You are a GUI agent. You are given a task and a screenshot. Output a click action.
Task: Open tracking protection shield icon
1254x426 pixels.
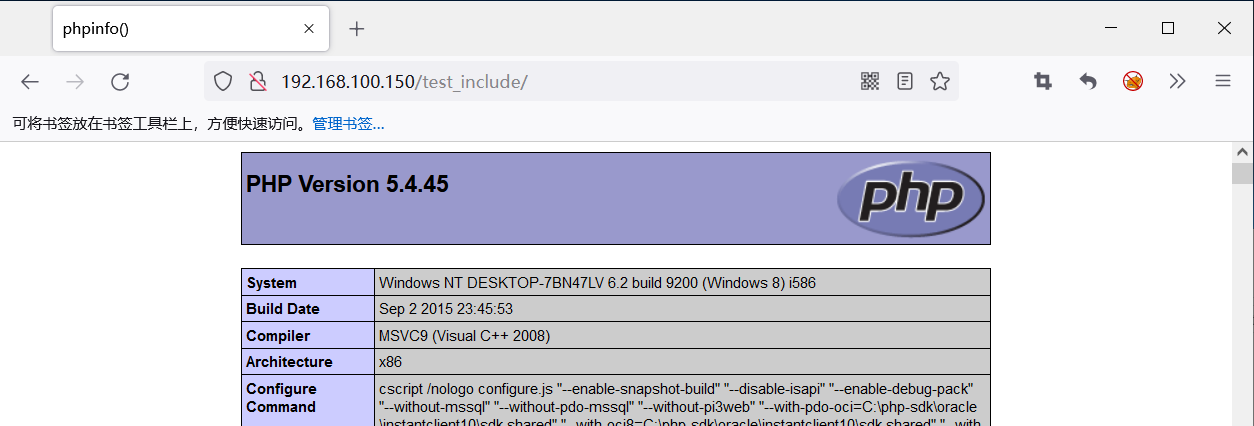pos(223,82)
